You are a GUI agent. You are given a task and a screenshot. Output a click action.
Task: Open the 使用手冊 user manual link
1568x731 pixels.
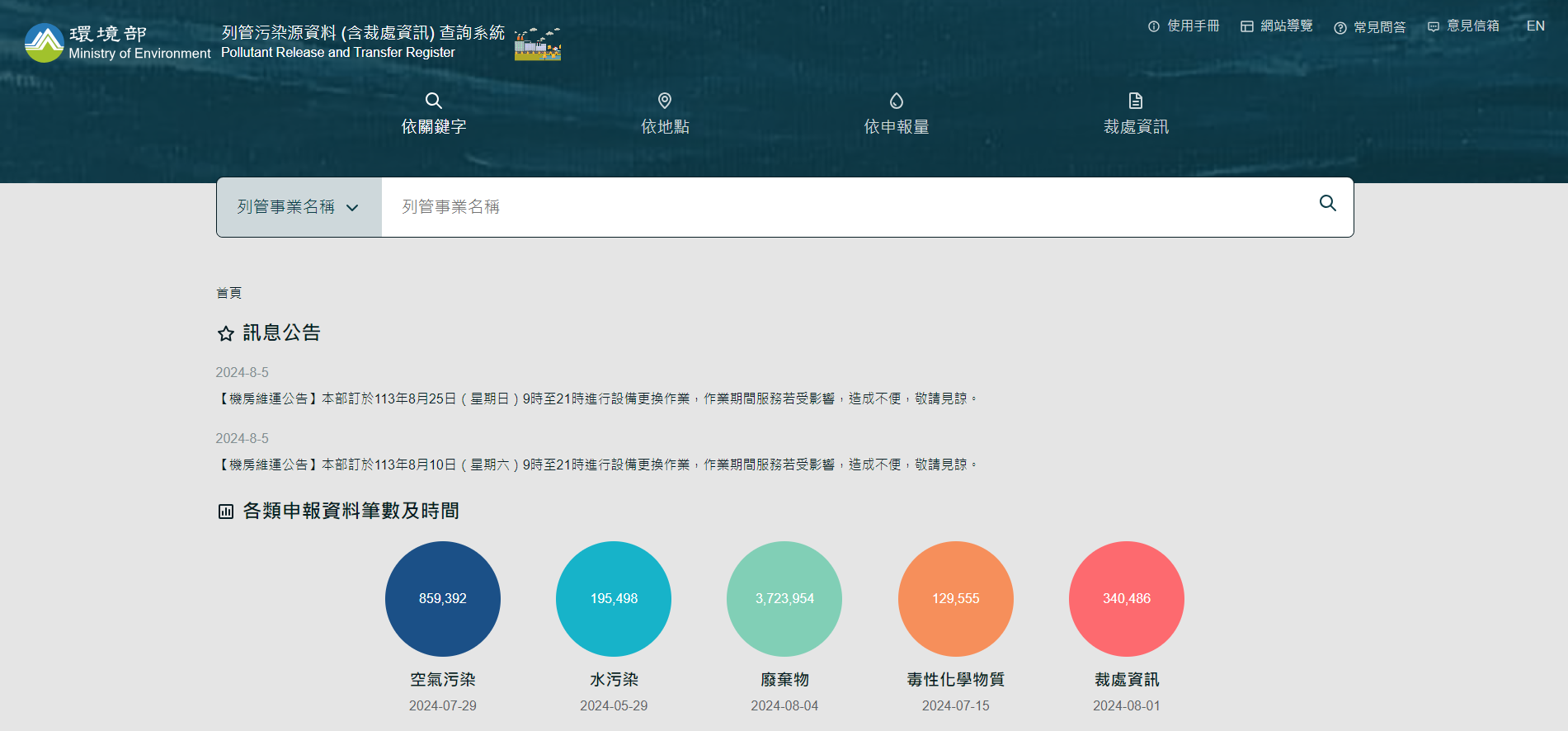click(x=1184, y=26)
